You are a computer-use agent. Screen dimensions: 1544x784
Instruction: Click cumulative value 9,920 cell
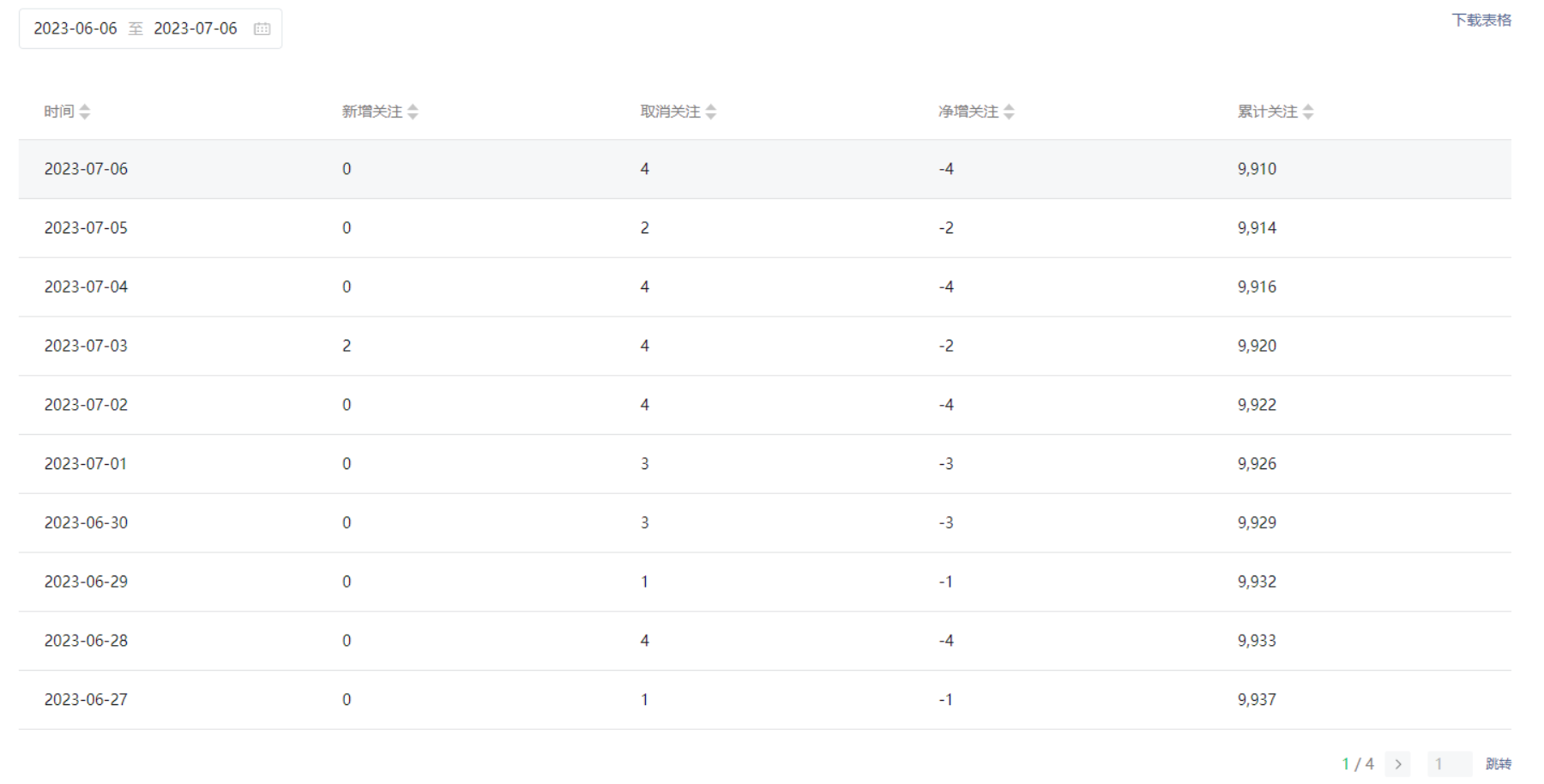point(1257,346)
